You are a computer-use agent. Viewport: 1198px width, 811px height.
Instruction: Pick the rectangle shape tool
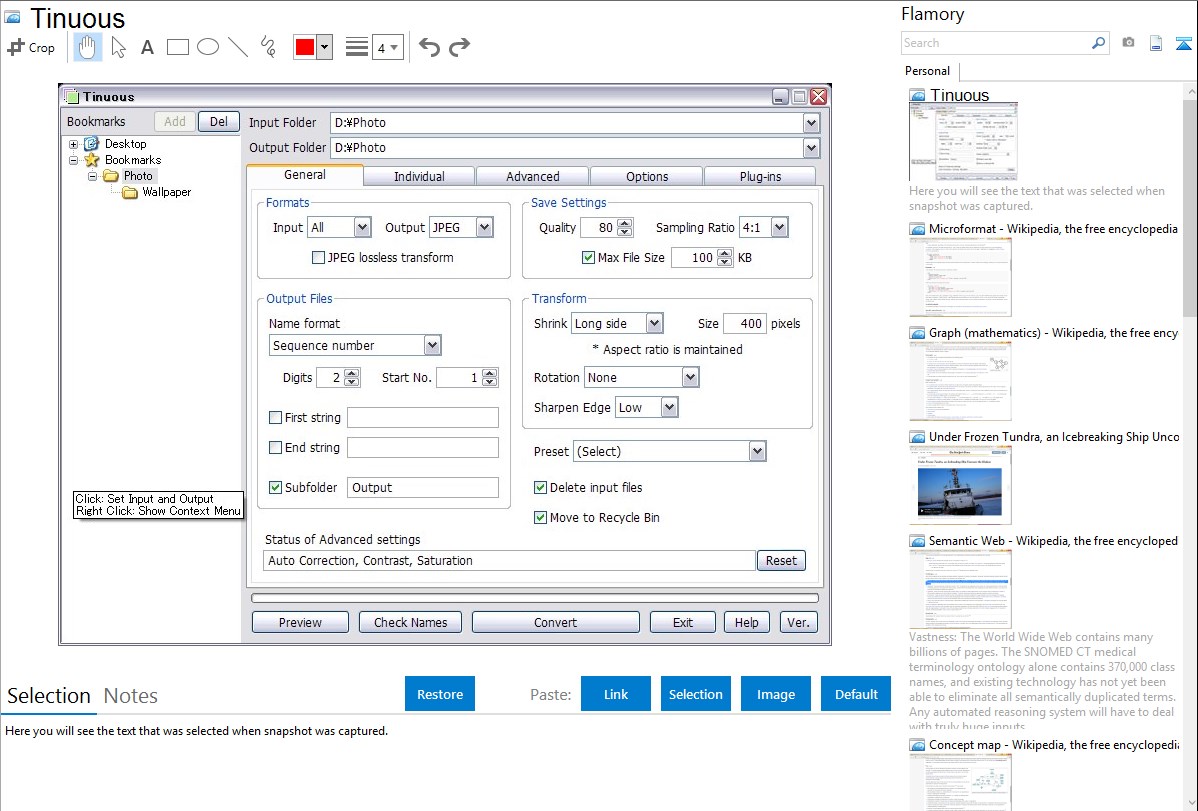point(177,47)
